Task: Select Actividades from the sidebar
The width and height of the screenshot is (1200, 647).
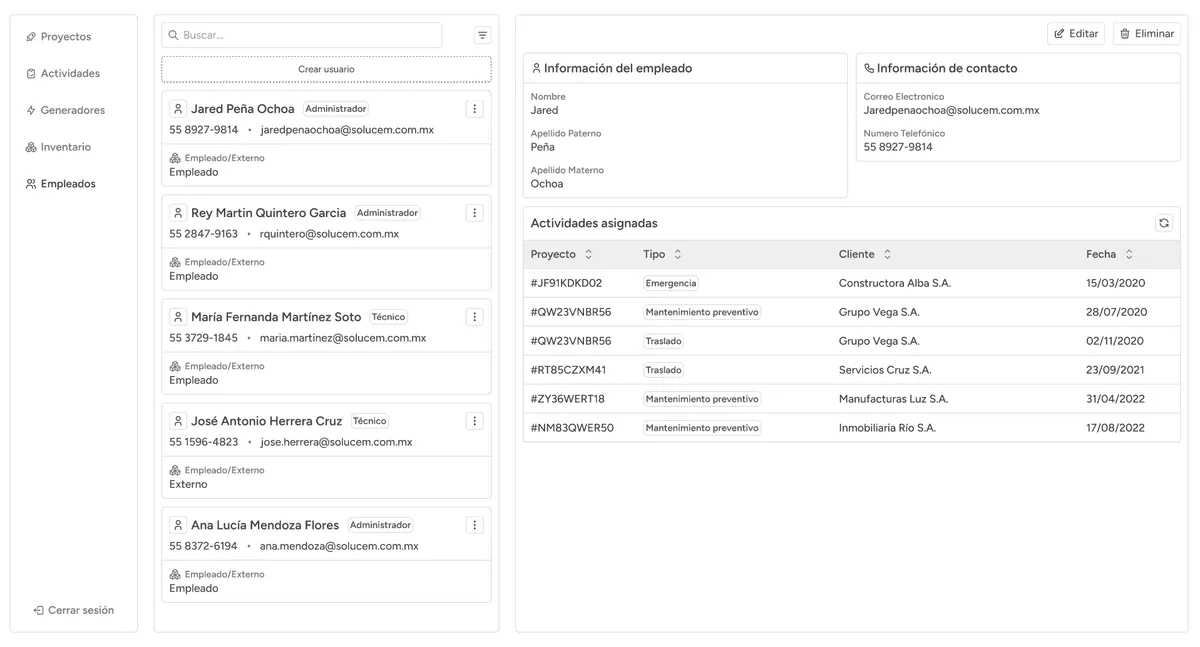Action: point(70,73)
